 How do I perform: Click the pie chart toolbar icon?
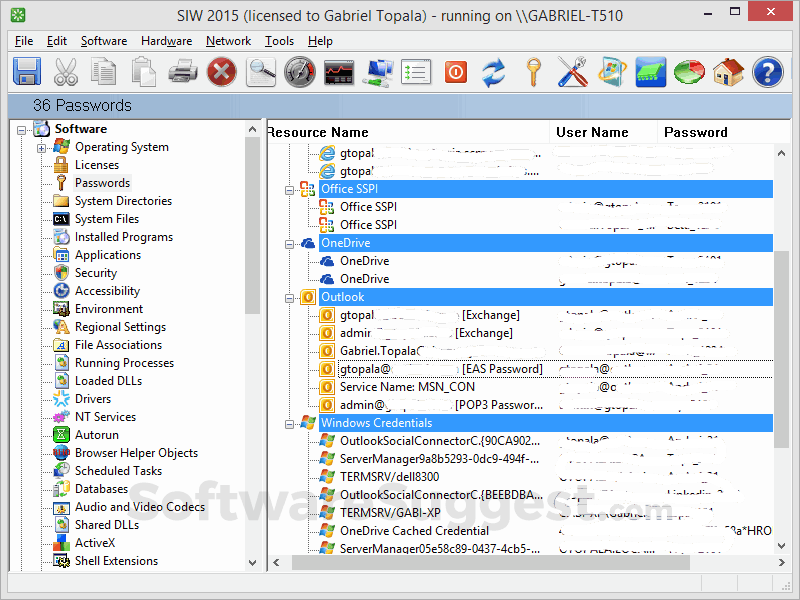(x=689, y=72)
